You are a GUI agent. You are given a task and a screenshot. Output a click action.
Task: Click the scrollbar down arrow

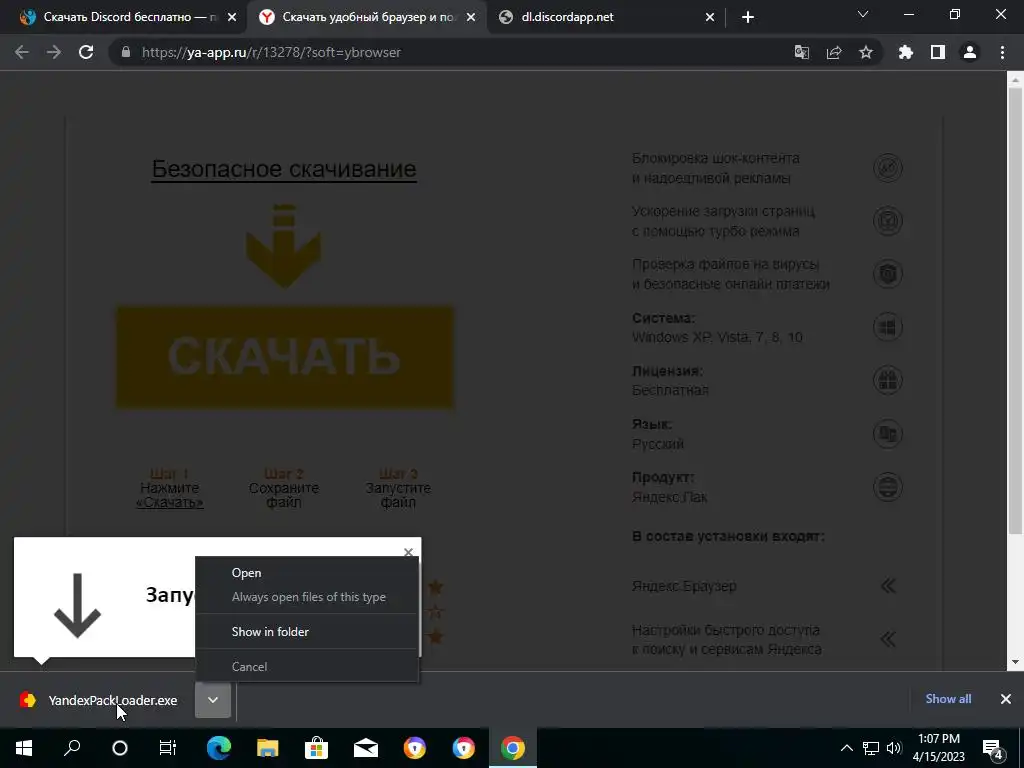coord(1015,662)
